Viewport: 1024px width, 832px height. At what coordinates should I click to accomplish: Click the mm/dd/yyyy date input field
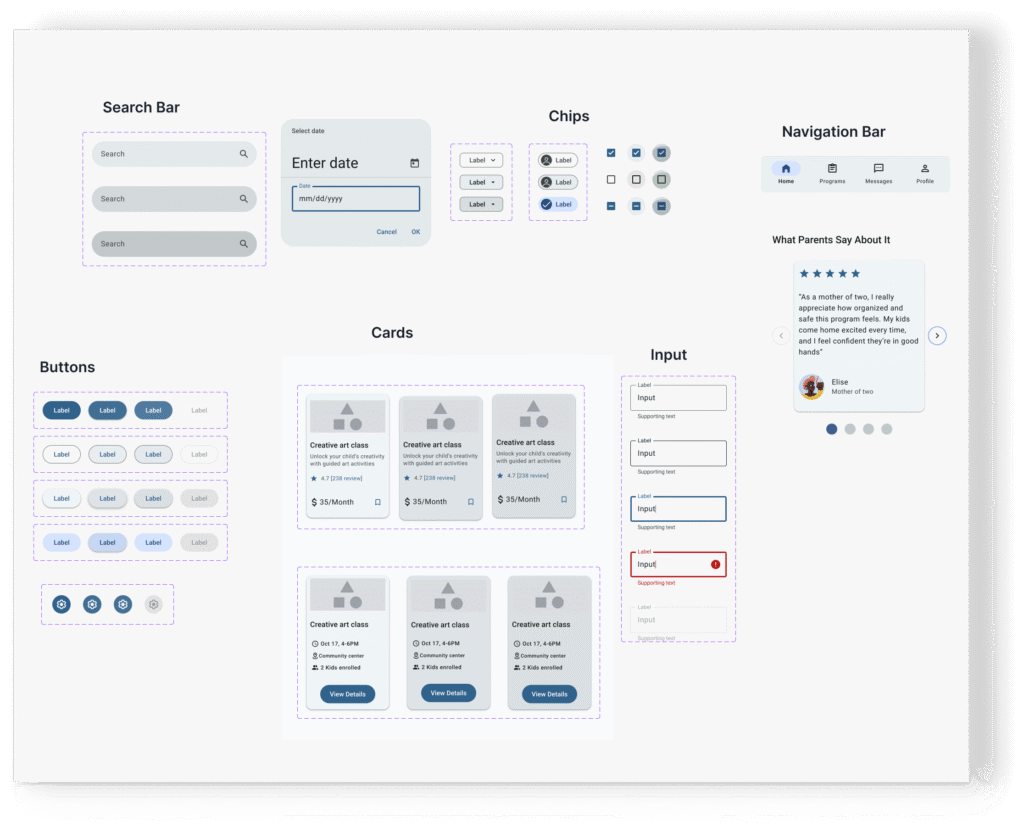click(x=355, y=199)
